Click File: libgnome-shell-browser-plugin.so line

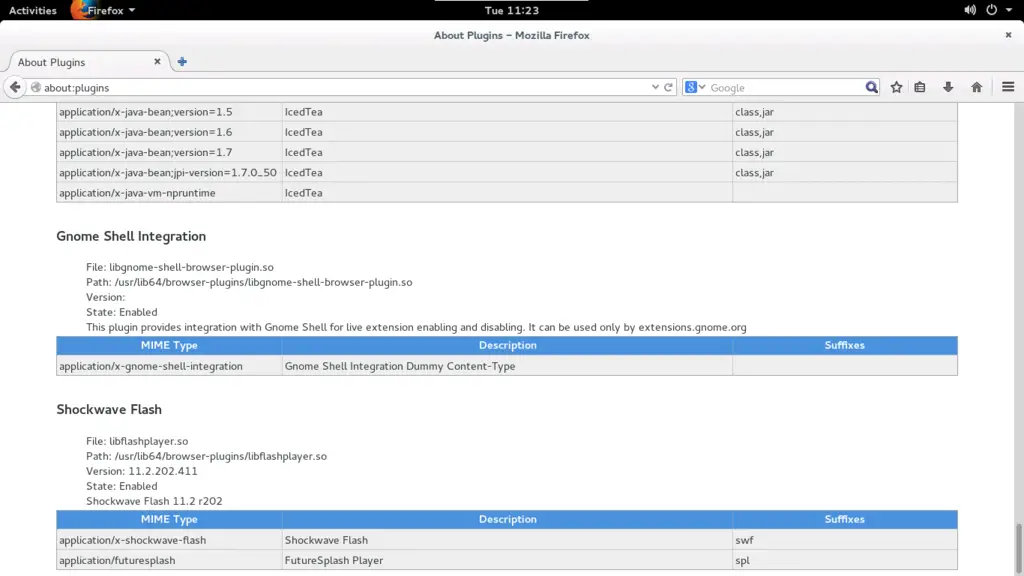click(x=180, y=267)
